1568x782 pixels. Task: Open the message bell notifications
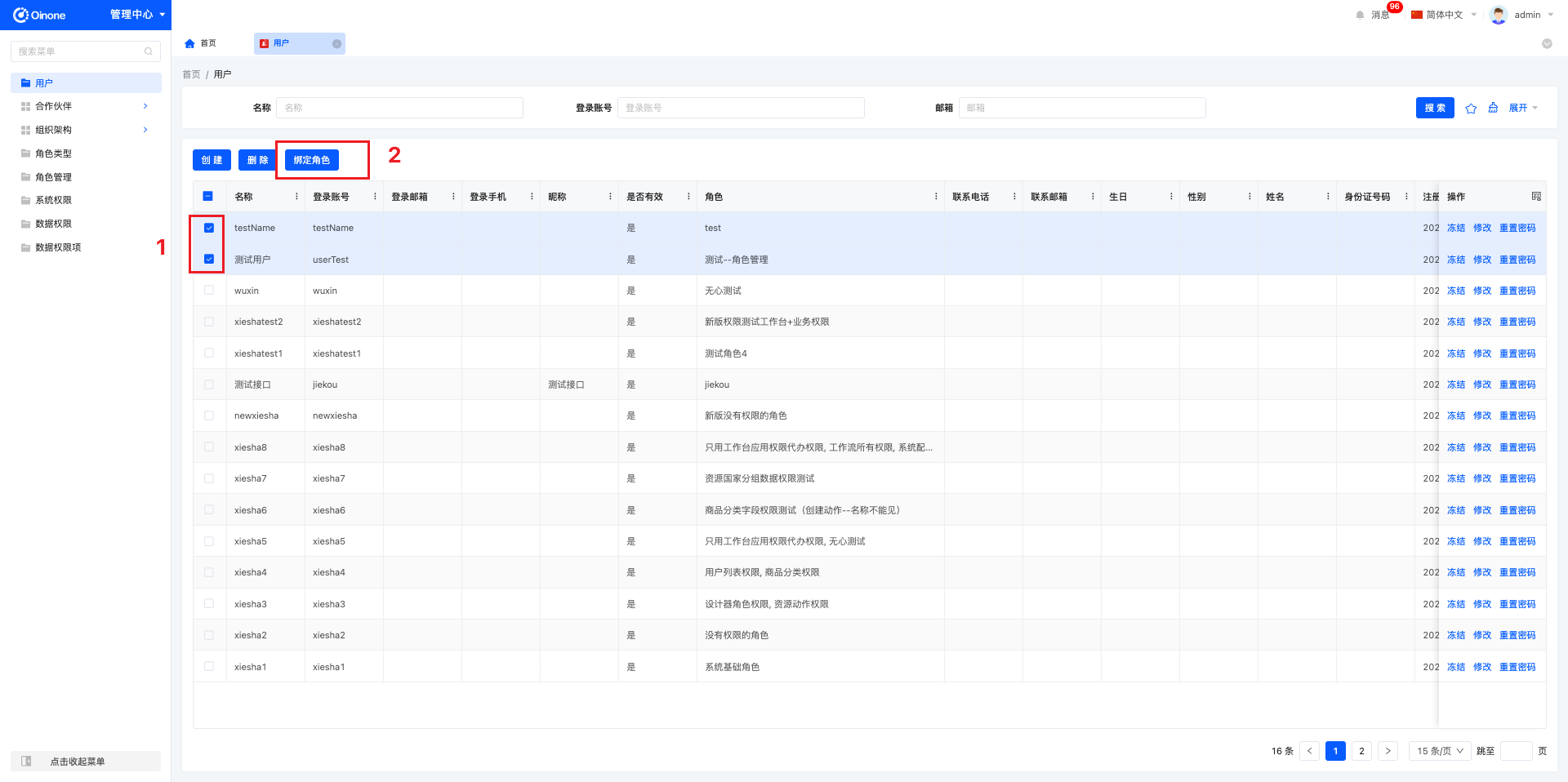click(x=1360, y=15)
